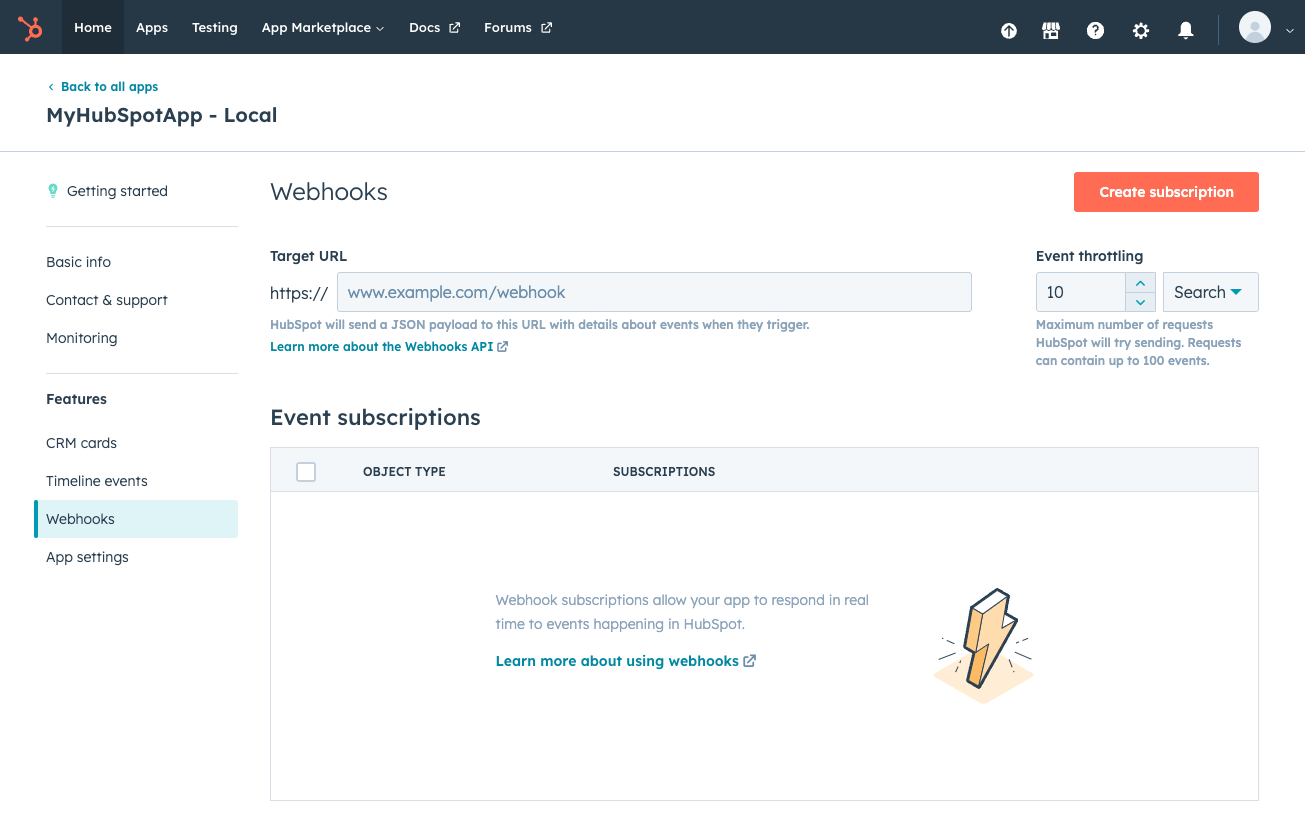Click the Features section label
This screenshot has height=822, width=1305.
(76, 399)
